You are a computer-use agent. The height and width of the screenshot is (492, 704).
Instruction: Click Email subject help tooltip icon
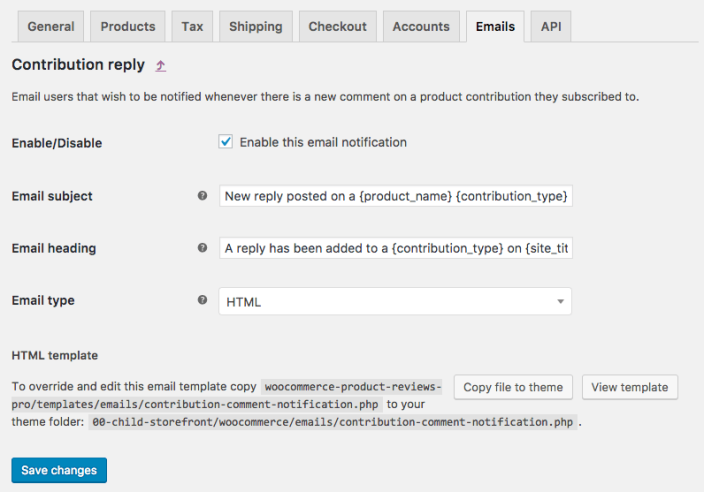tap(203, 196)
